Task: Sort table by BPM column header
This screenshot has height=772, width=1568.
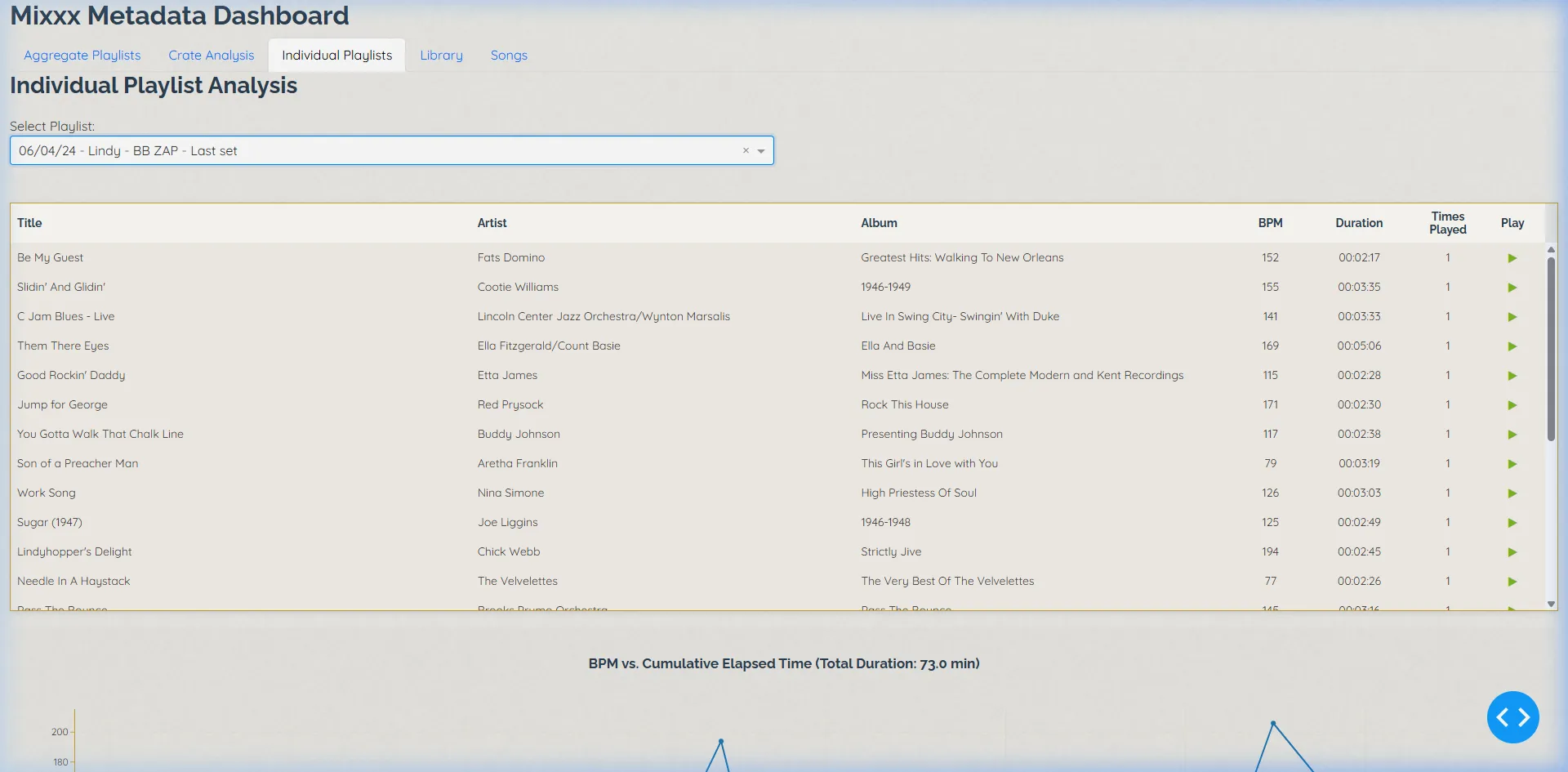Action: [1270, 223]
